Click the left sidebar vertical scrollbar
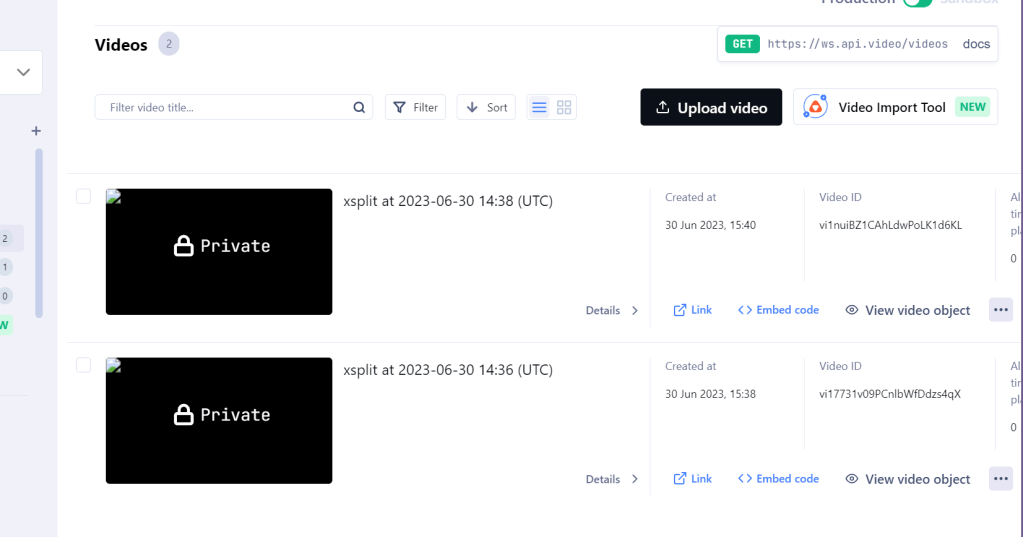This screenshot has width=1023, height=537. coord(39,233)
